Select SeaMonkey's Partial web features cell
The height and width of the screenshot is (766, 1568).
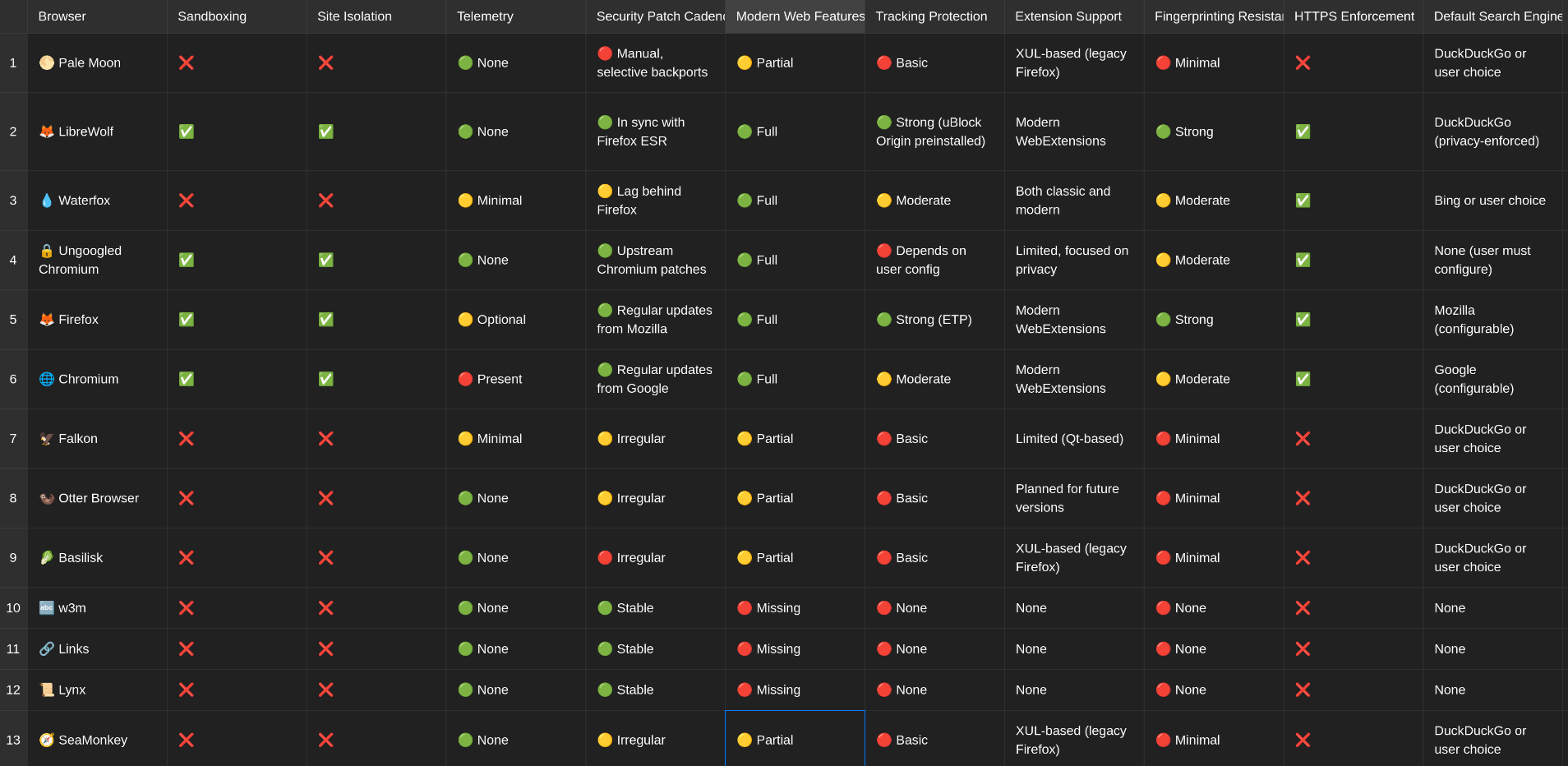tap(795, 739)
